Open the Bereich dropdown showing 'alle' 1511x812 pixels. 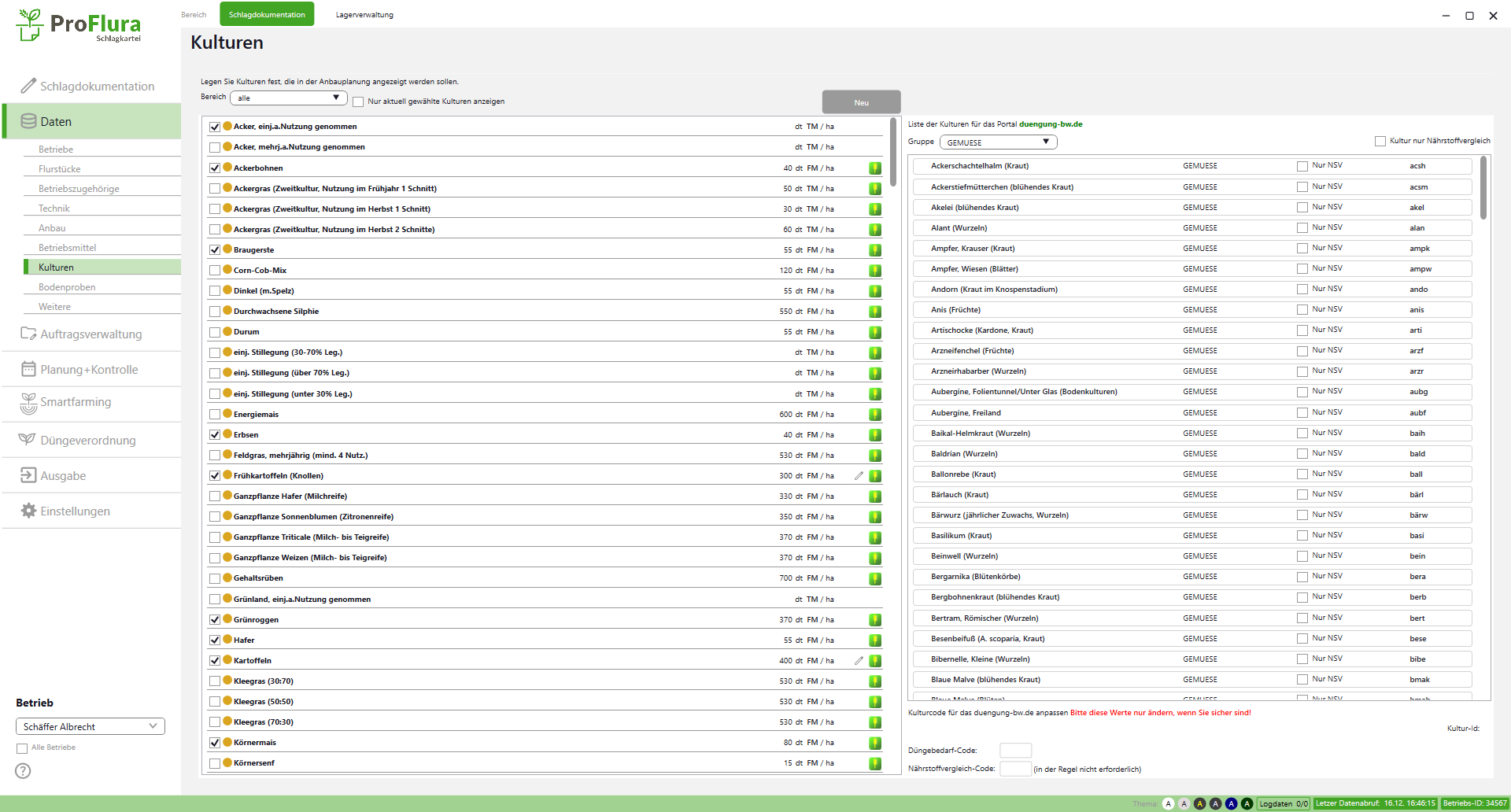pyautogui.click(x=289, y=98)
